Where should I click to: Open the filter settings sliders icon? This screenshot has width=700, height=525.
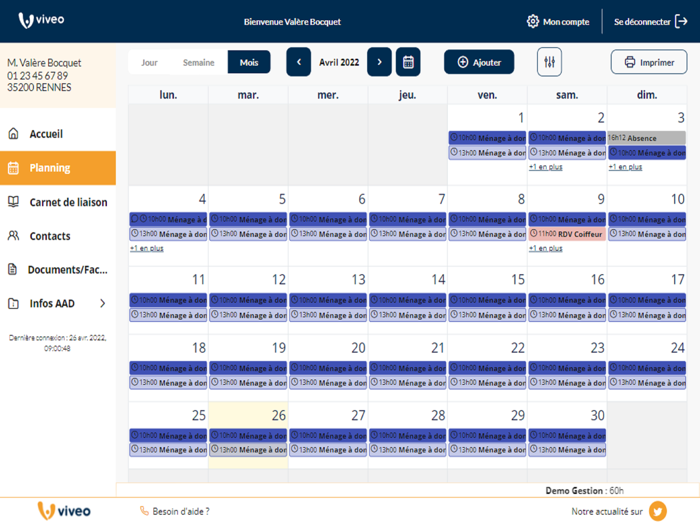tap(549, 62)
